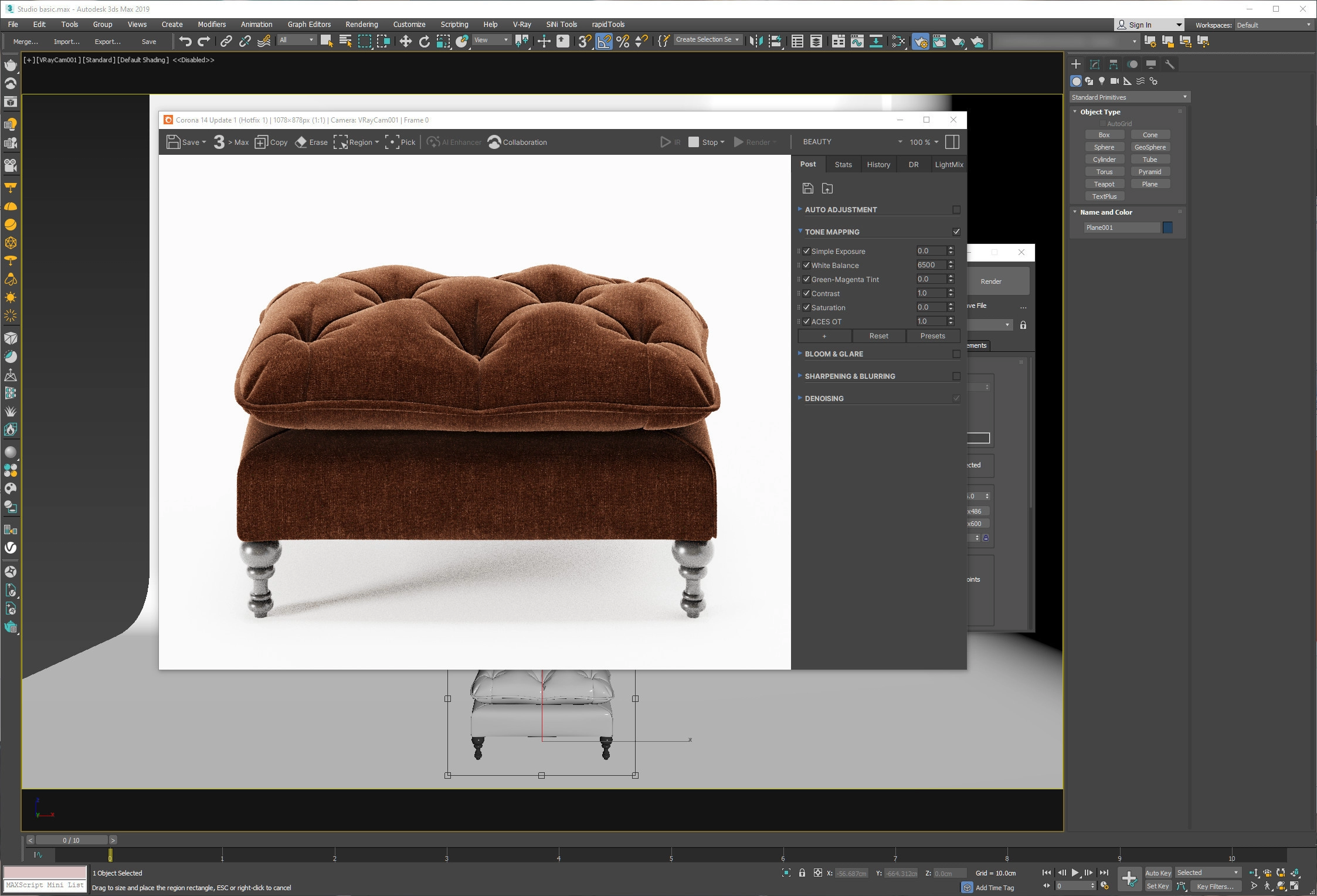Click the save post settings icon
The image size is (1317, 896).
808,188
